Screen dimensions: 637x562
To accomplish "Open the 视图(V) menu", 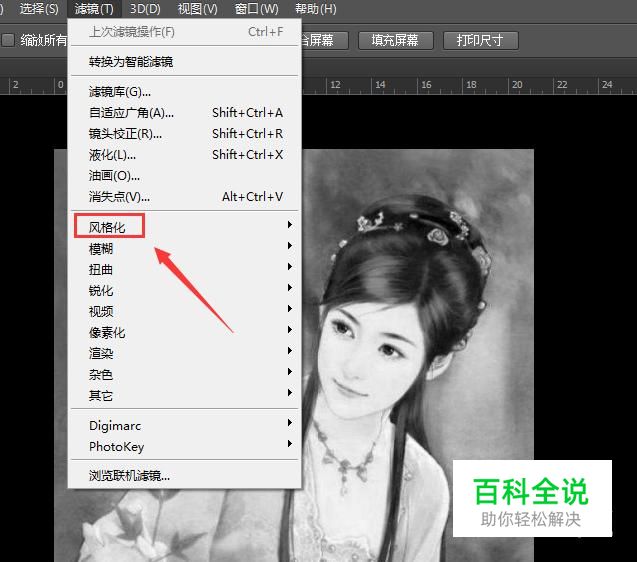I will pos(198,9).
